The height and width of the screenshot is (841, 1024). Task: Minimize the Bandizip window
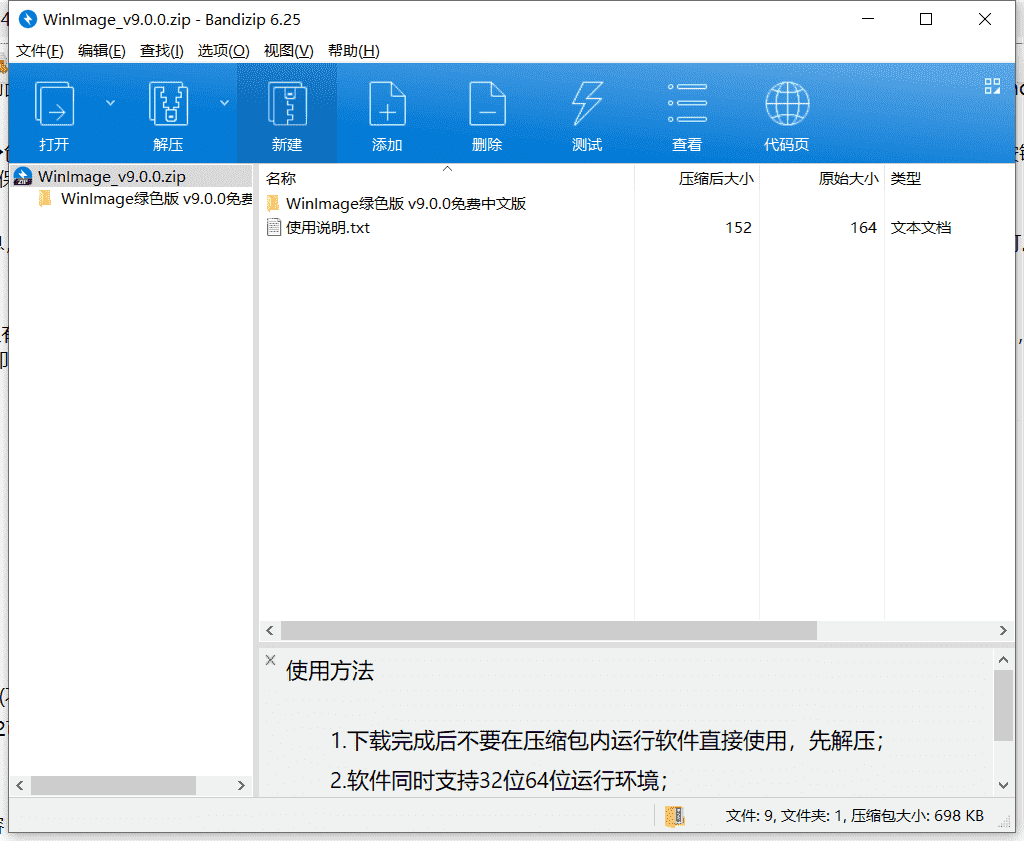(x=868, y=20)
